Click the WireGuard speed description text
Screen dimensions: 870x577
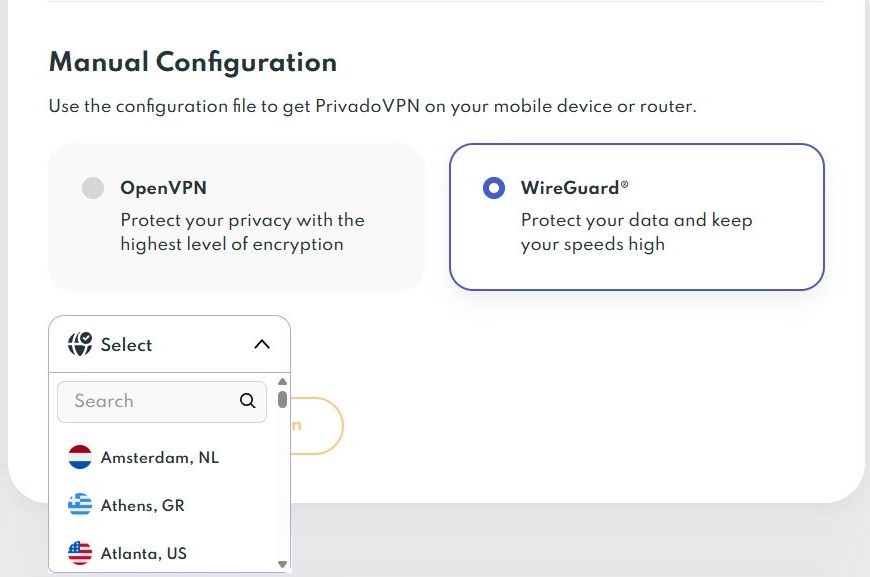coord(636,232)
